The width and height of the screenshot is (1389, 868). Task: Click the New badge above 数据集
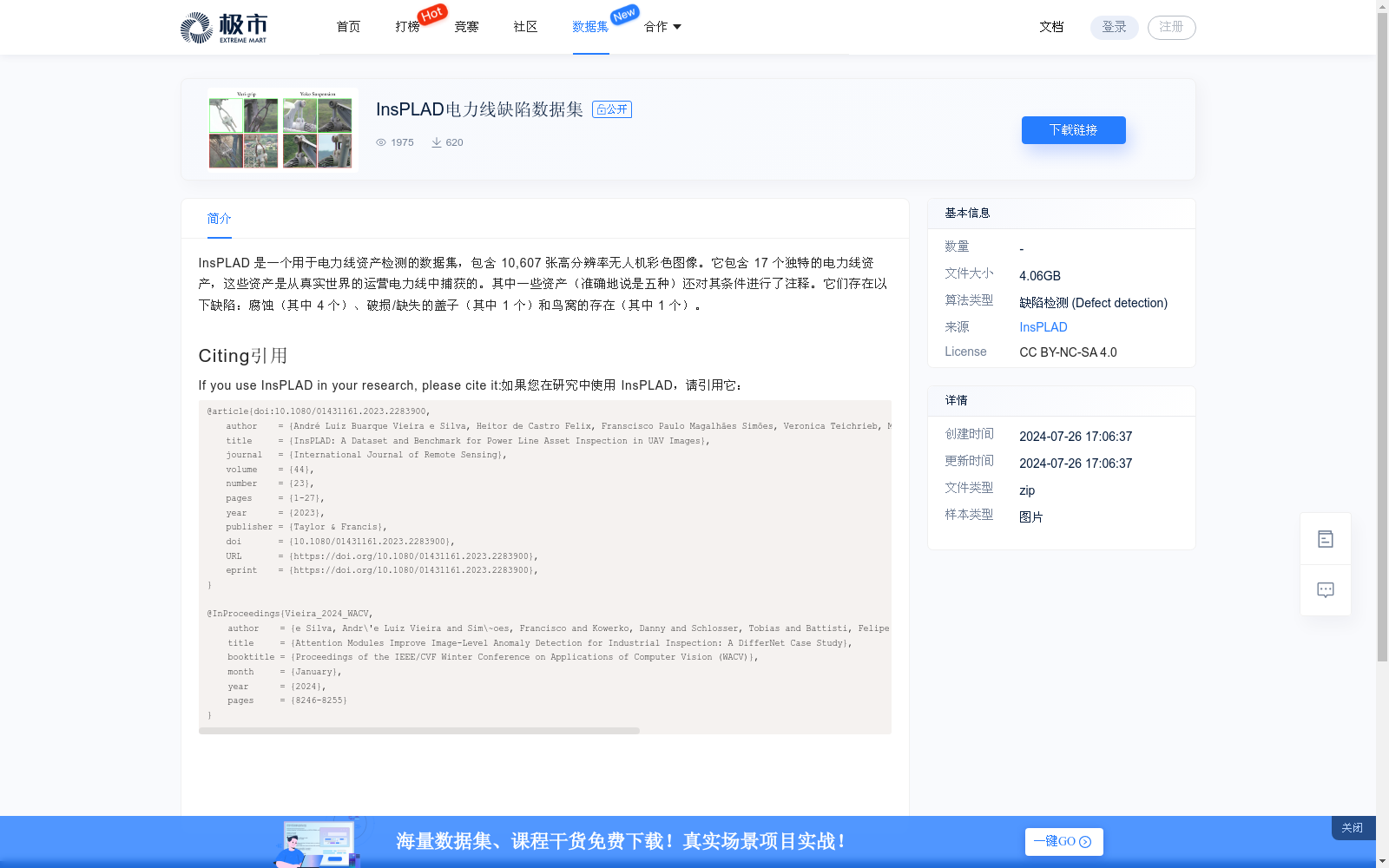pyautogui.click(x=625, y=15)
